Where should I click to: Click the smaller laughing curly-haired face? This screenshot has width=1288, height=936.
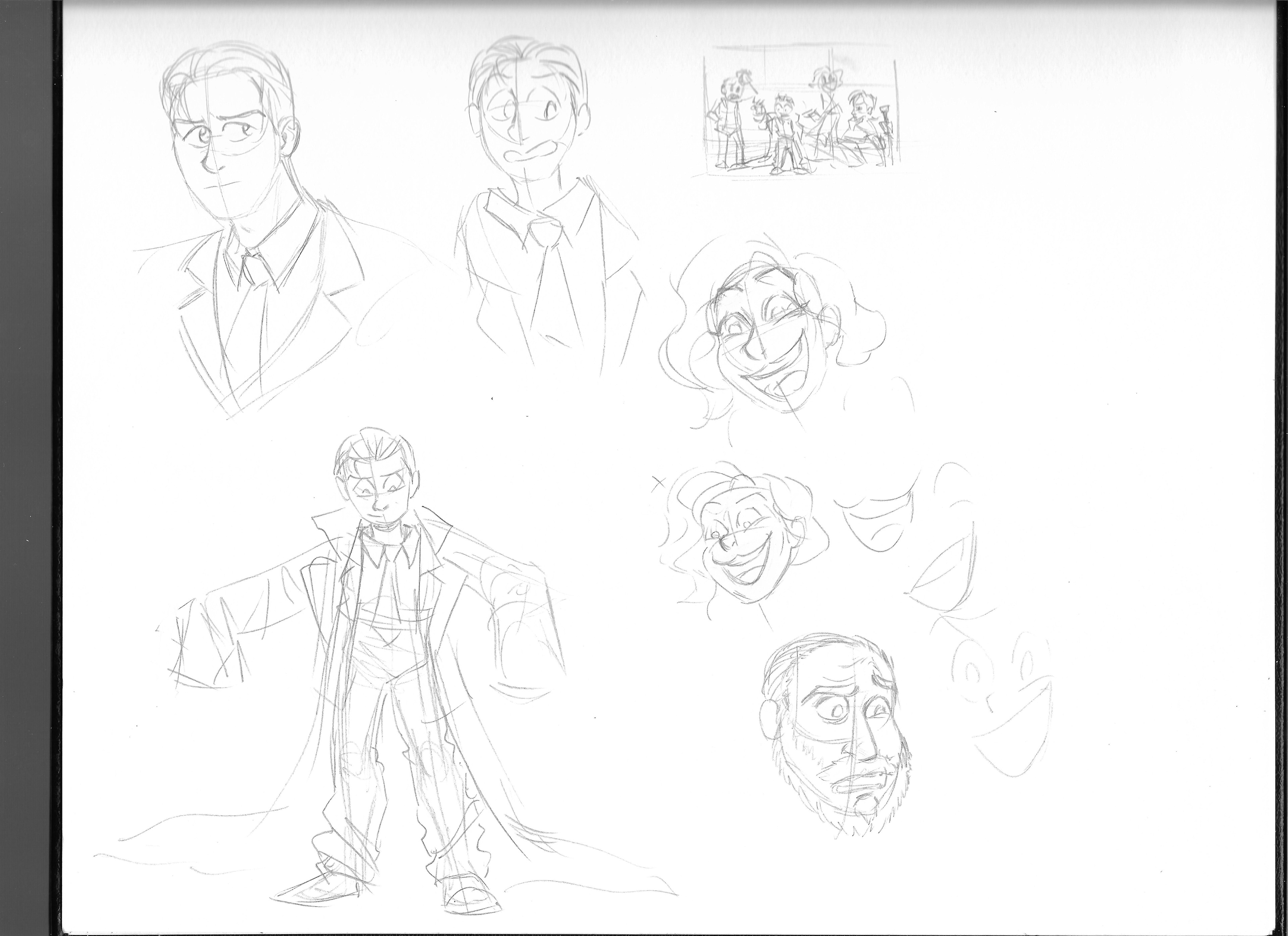[738, 542]
